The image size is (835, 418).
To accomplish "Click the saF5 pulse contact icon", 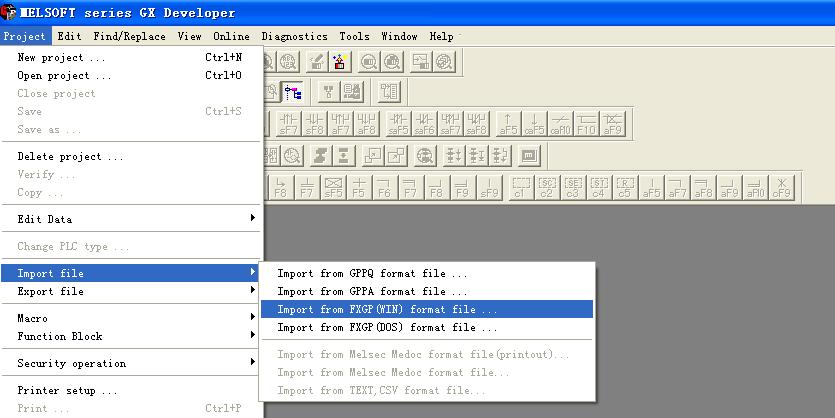I will coord(398,123).
